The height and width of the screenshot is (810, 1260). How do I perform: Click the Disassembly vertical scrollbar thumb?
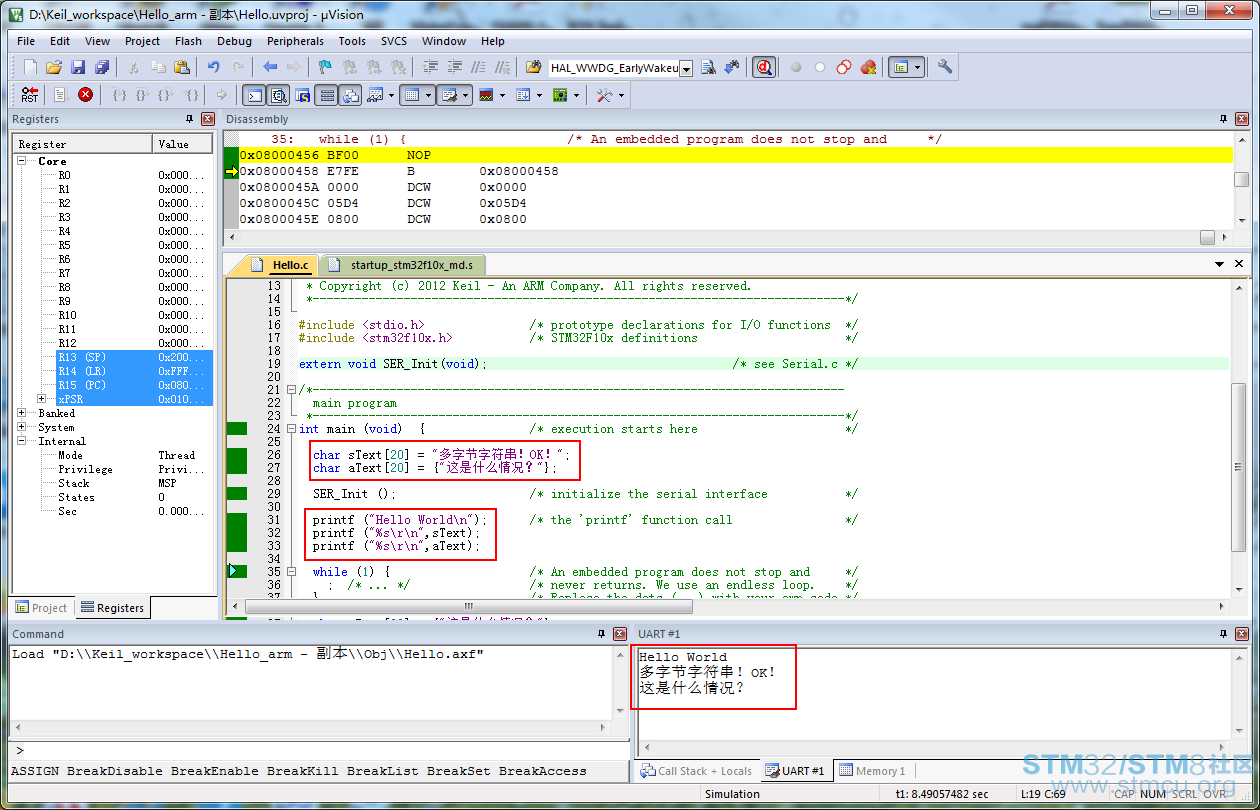pyautogui.click(x=1241, y=179)
